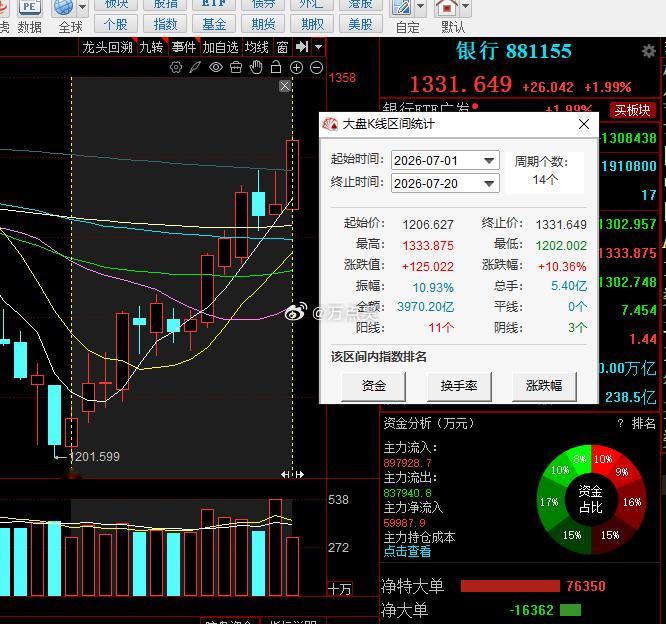Click the 买板块 button
Viewport: 666px width, 624px height.
pos(632,110)
